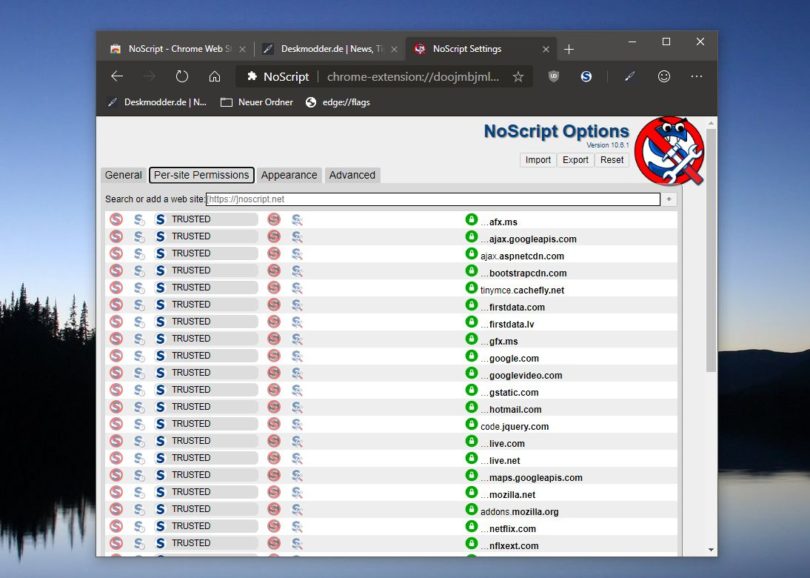
Task: Open the Settings and more menu
Action: pos(696,76)
